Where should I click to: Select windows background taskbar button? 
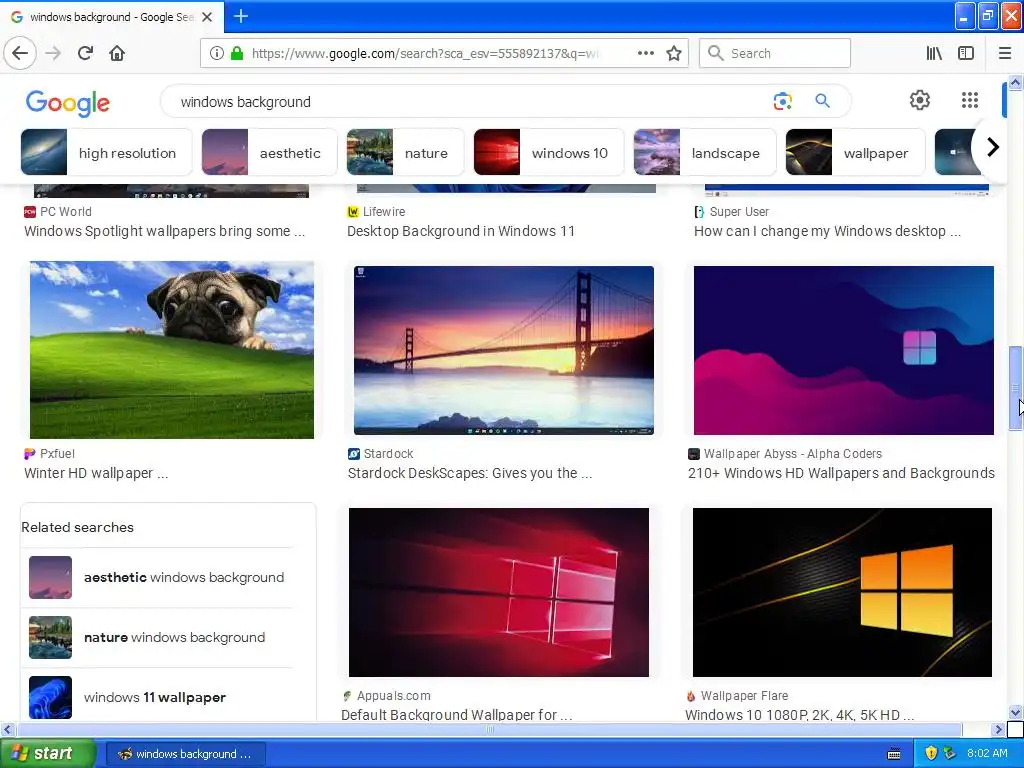[185, 754]
